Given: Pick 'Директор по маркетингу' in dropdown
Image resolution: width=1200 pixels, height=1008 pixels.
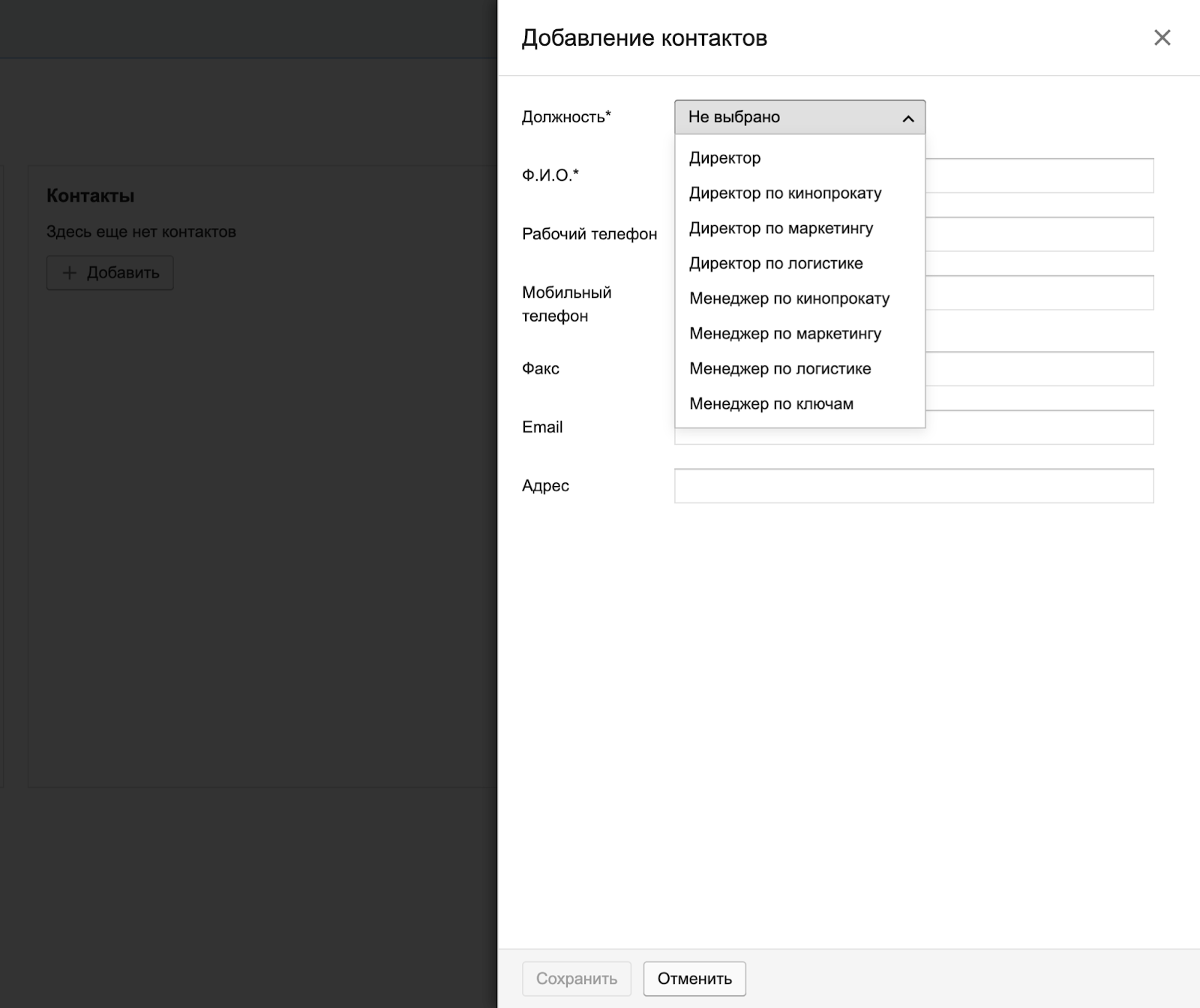Looking at the screenshot, I should pyautogui.click(x=781, y=229).
